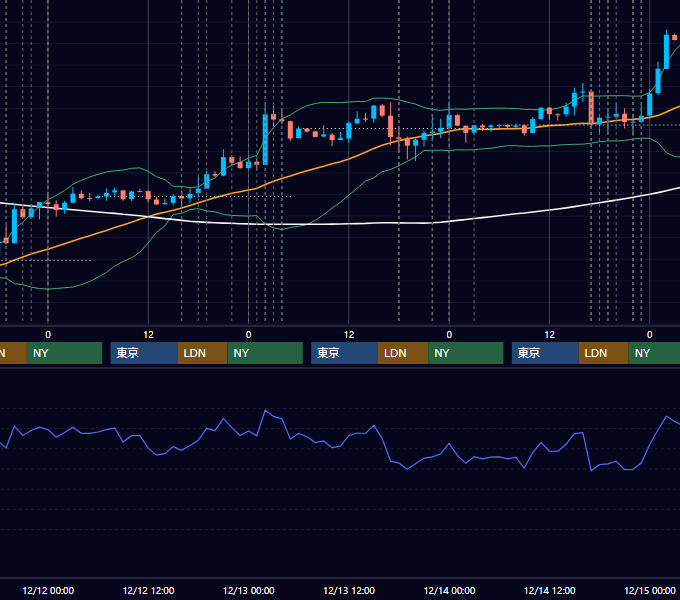
Task: Select the LDN session block right after 12/12 東京
Action: point(203,353)
